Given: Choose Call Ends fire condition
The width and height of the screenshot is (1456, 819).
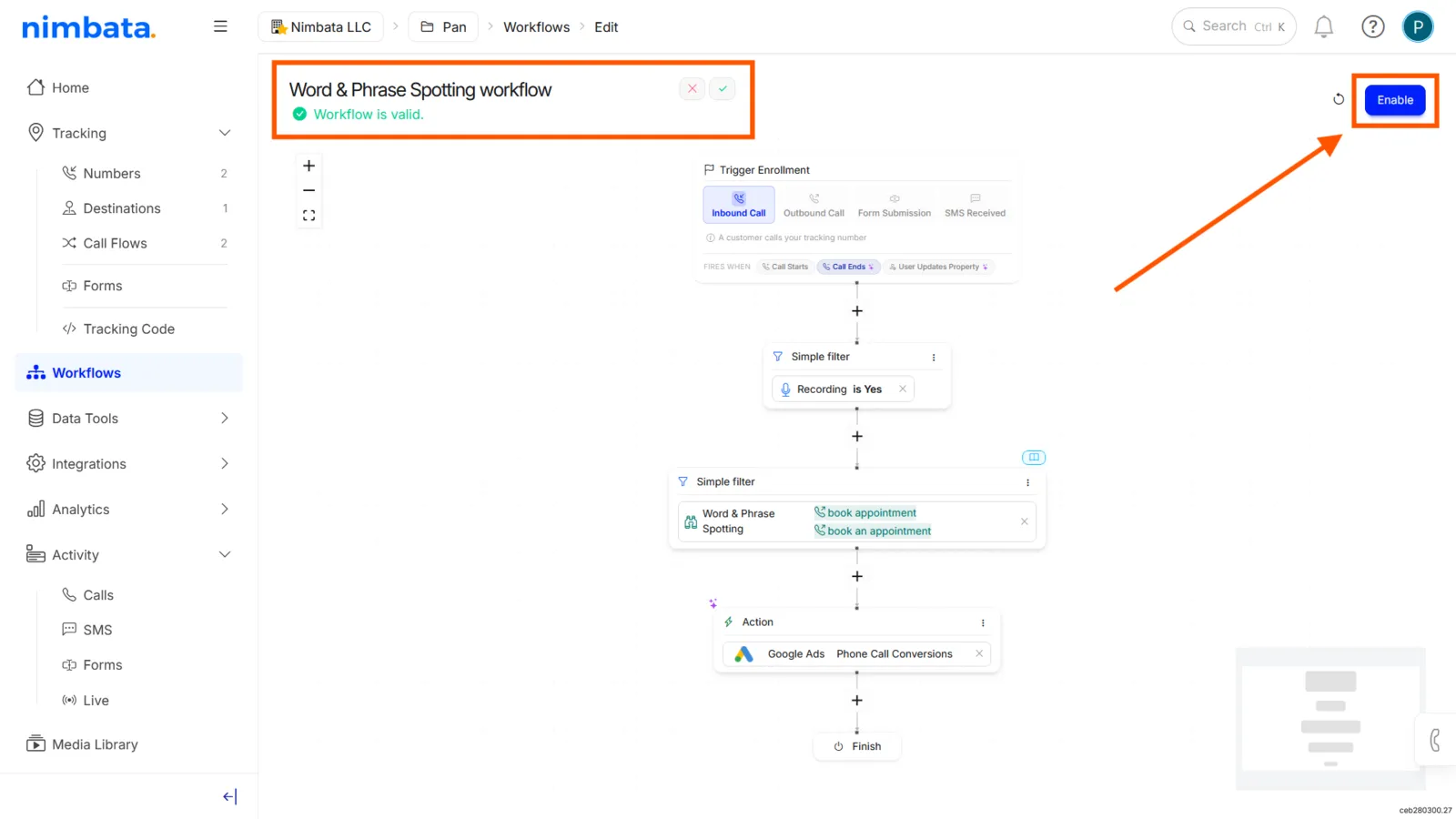Looking at the screenshot, I should tap(848, 267).
